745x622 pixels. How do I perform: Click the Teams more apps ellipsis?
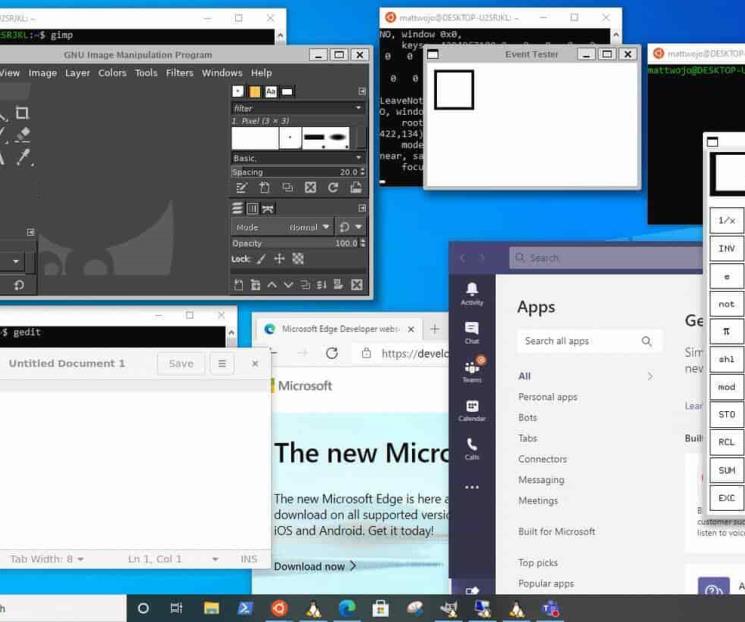(472, 488)
